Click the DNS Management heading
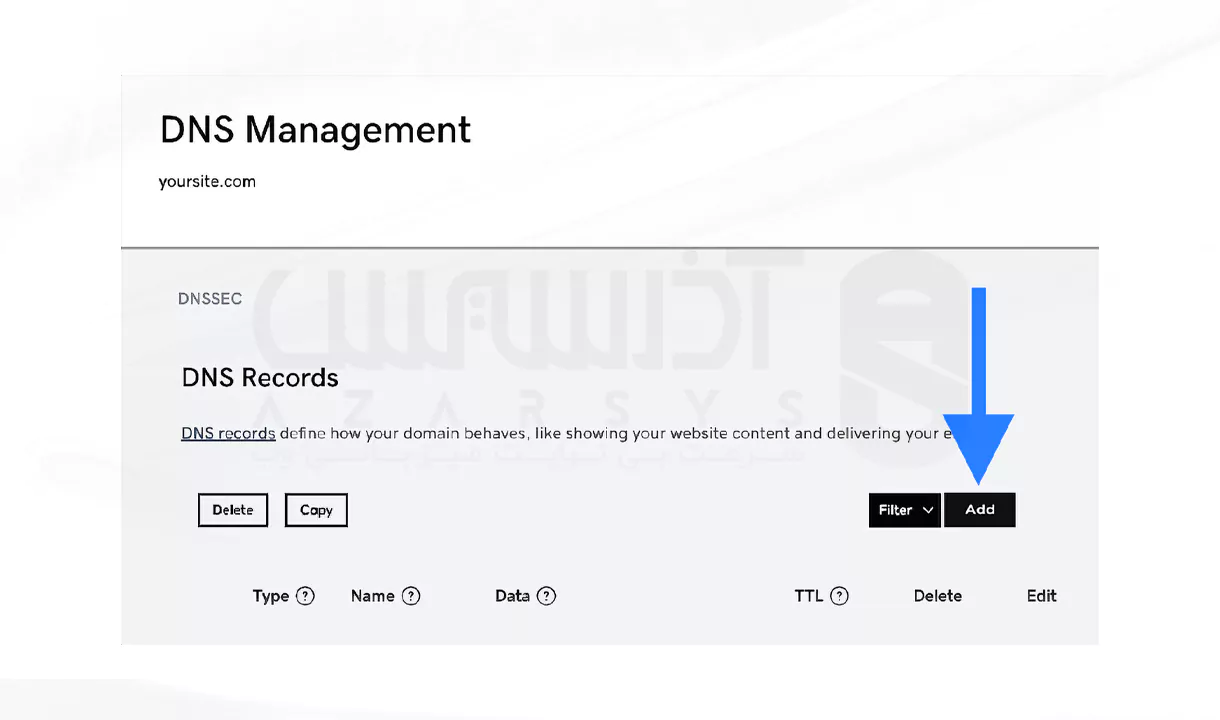Viewport: 1220px width, 720px height. [x=315, y=130]
